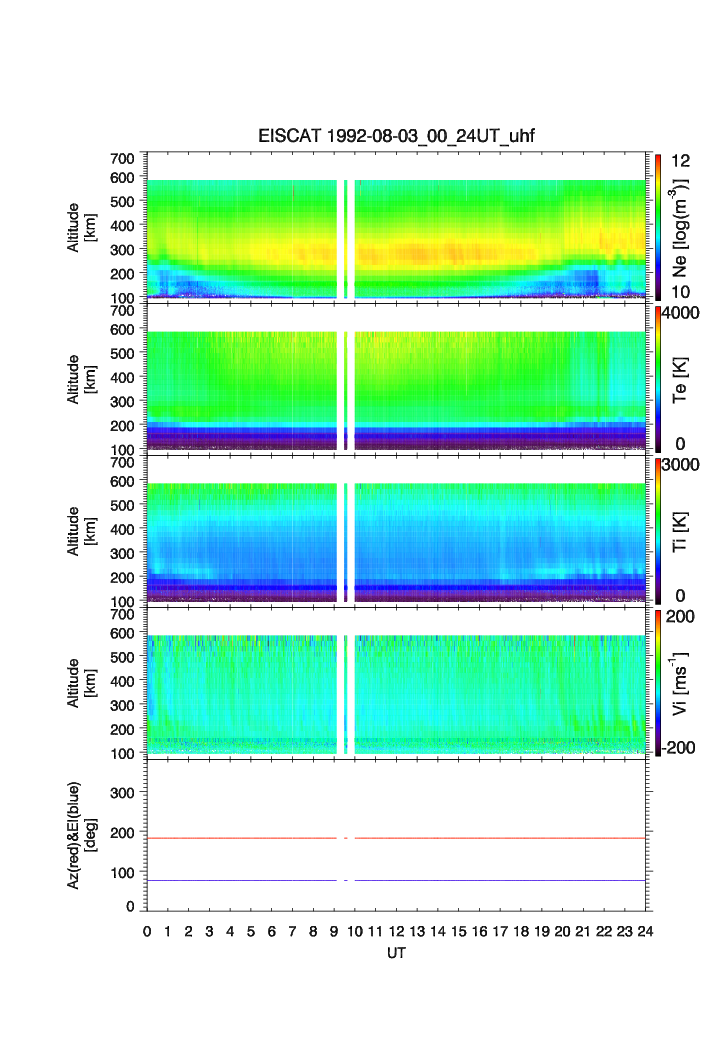Screen dimensions: 708x1063
Task: Click the UT tick label 24
Action: coord(645,931)
